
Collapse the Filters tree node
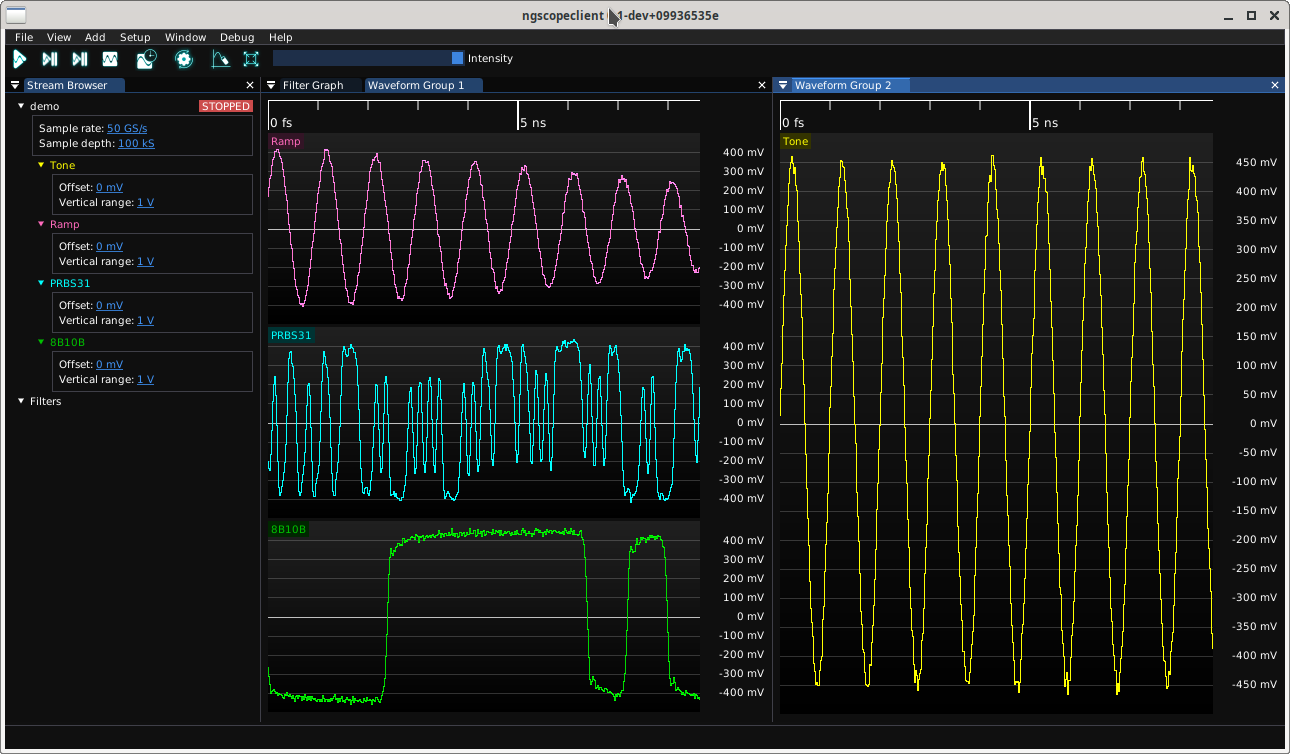click(x=21, y=401)
